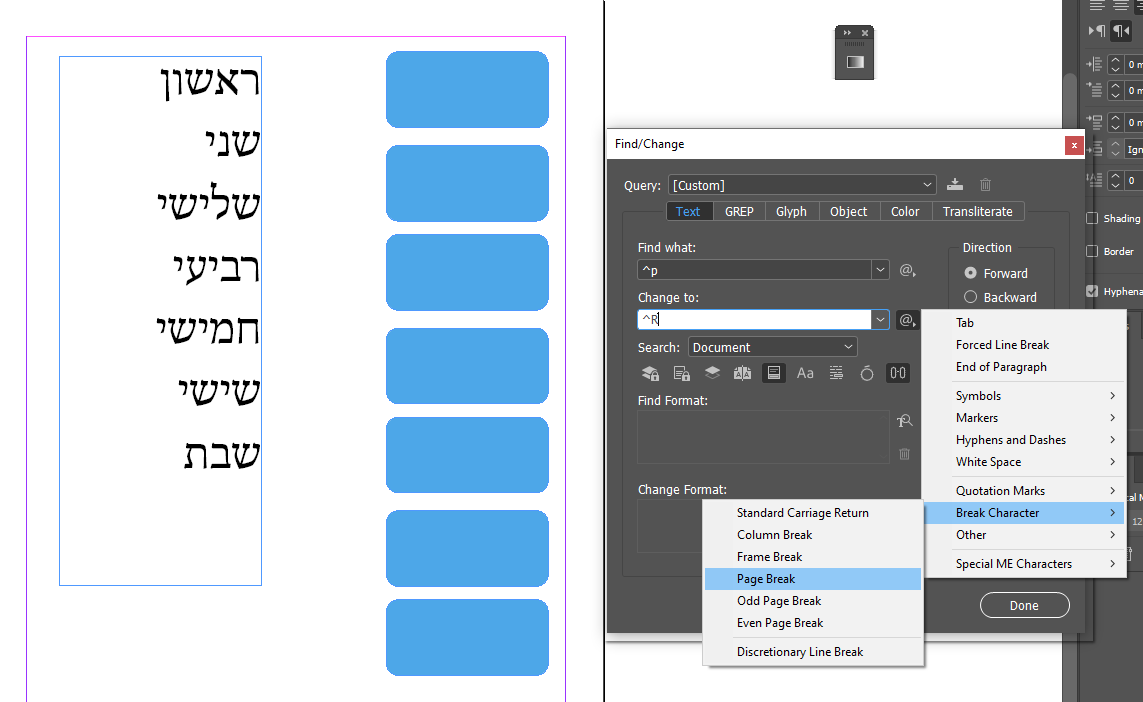
Task: Toggle Case Sensitive Aa icon
Action: 805,373
